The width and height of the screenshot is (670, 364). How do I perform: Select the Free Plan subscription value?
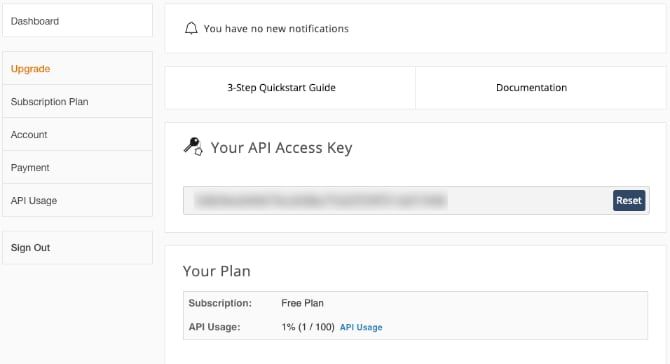303,303
